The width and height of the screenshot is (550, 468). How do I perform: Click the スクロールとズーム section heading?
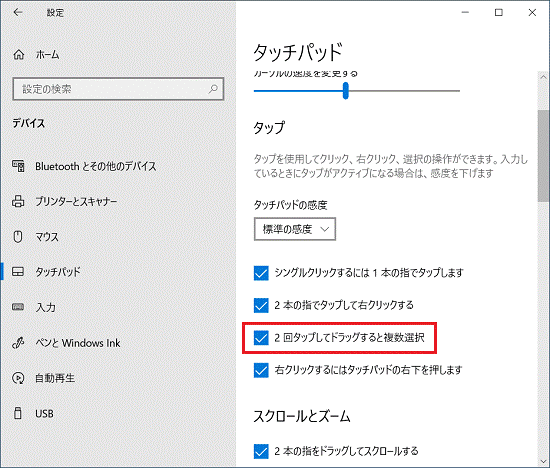[302, 416]
